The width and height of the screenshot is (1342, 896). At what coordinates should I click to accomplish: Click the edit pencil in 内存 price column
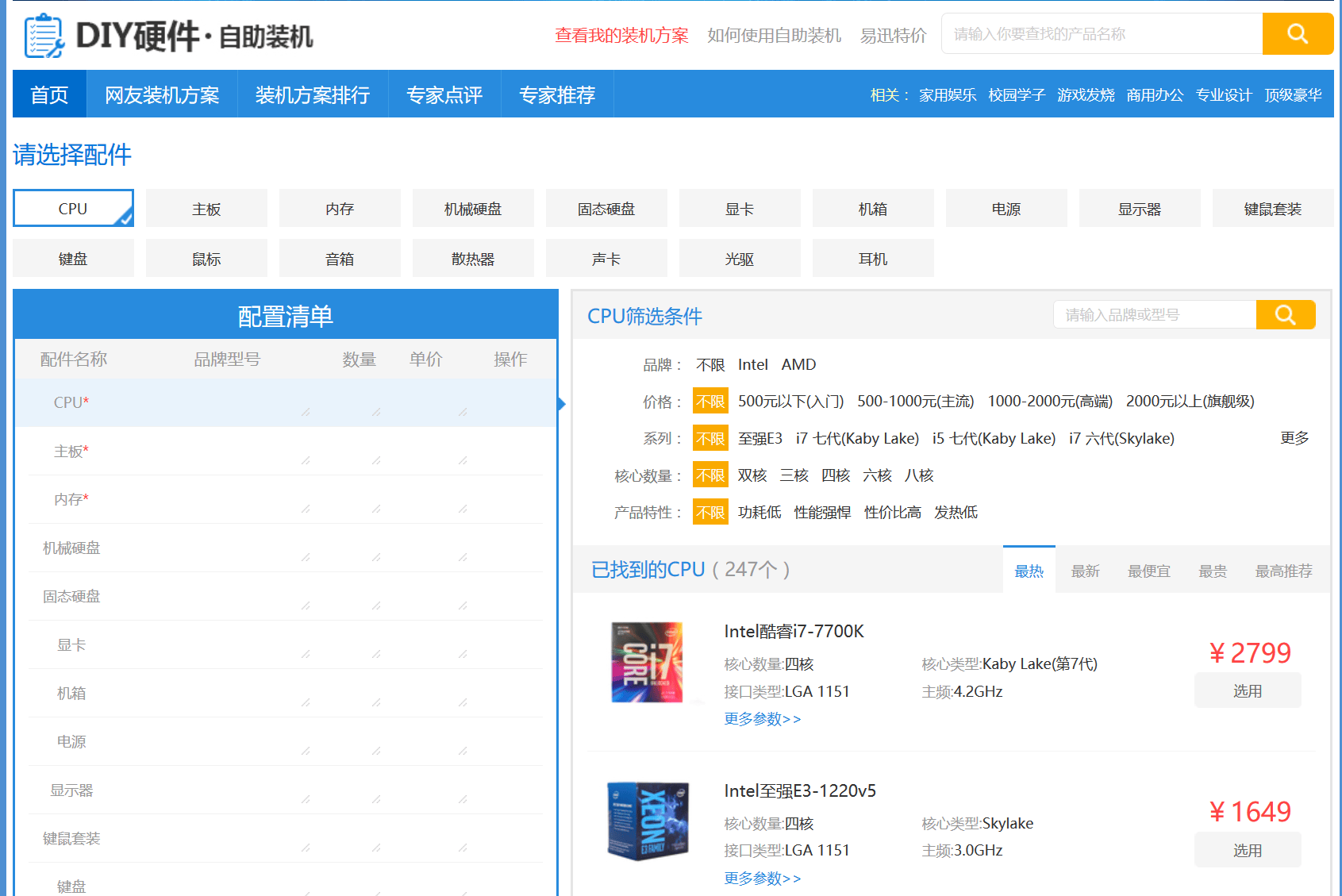[x=463, y=509]
